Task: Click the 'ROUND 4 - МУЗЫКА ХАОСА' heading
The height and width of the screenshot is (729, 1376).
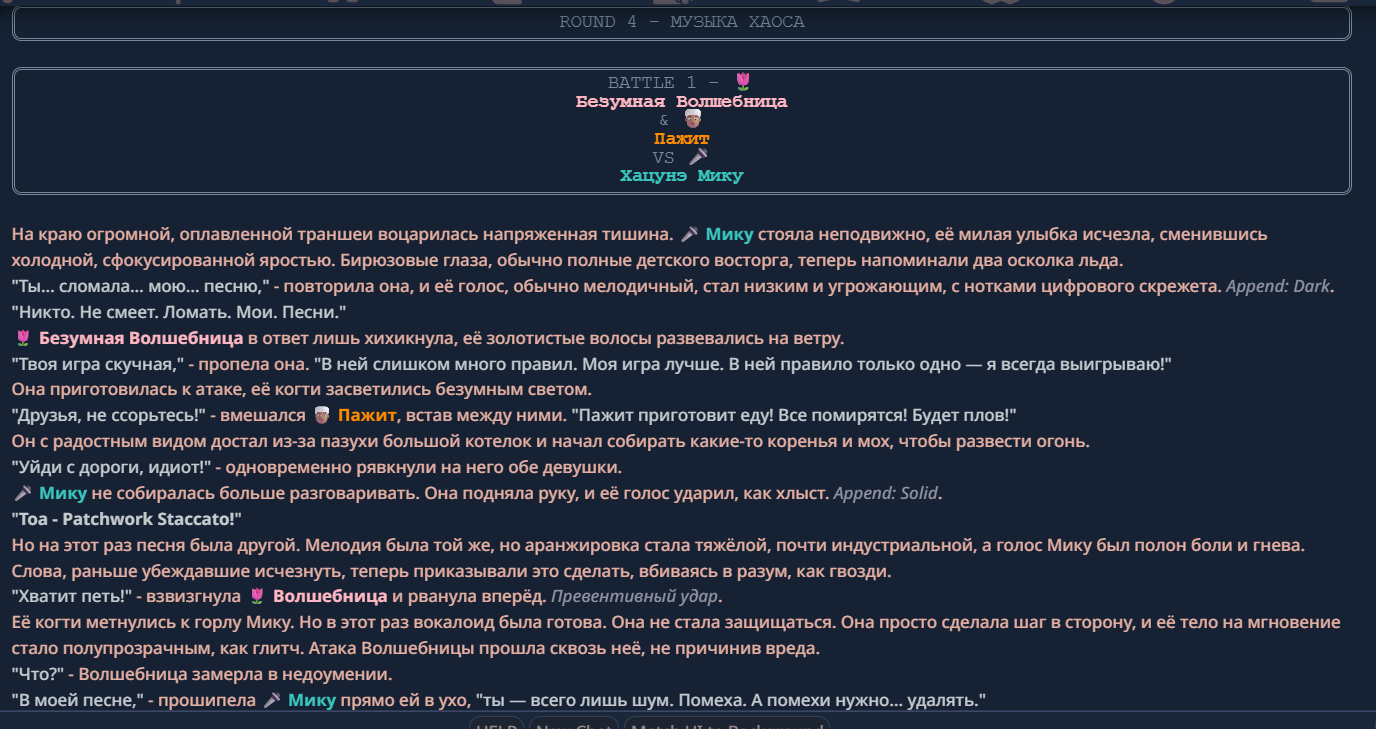Action: pos(681,22)
